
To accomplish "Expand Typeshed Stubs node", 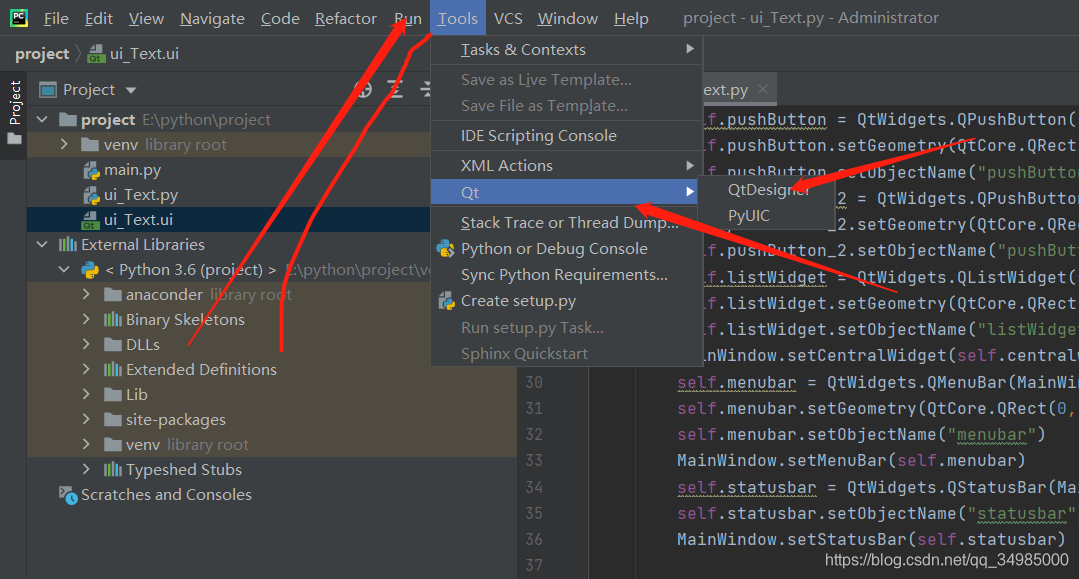I will [86, 470].
